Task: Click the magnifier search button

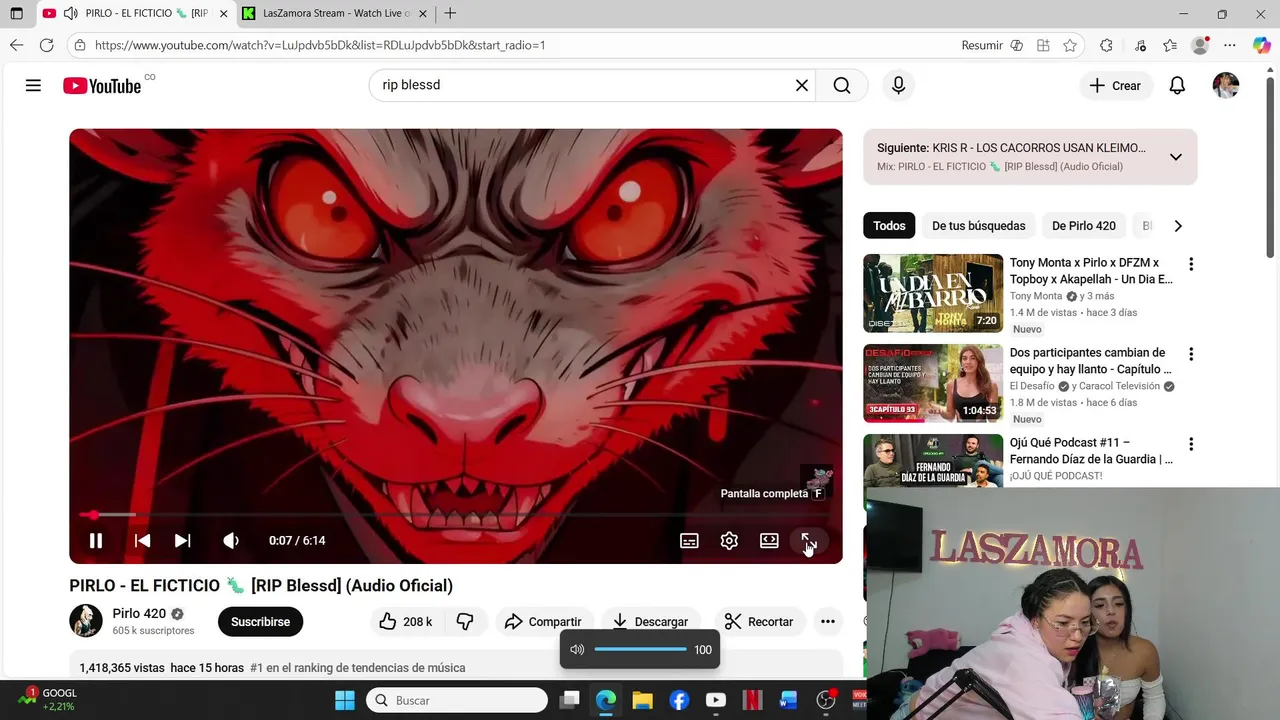Action: coord(842,85)
